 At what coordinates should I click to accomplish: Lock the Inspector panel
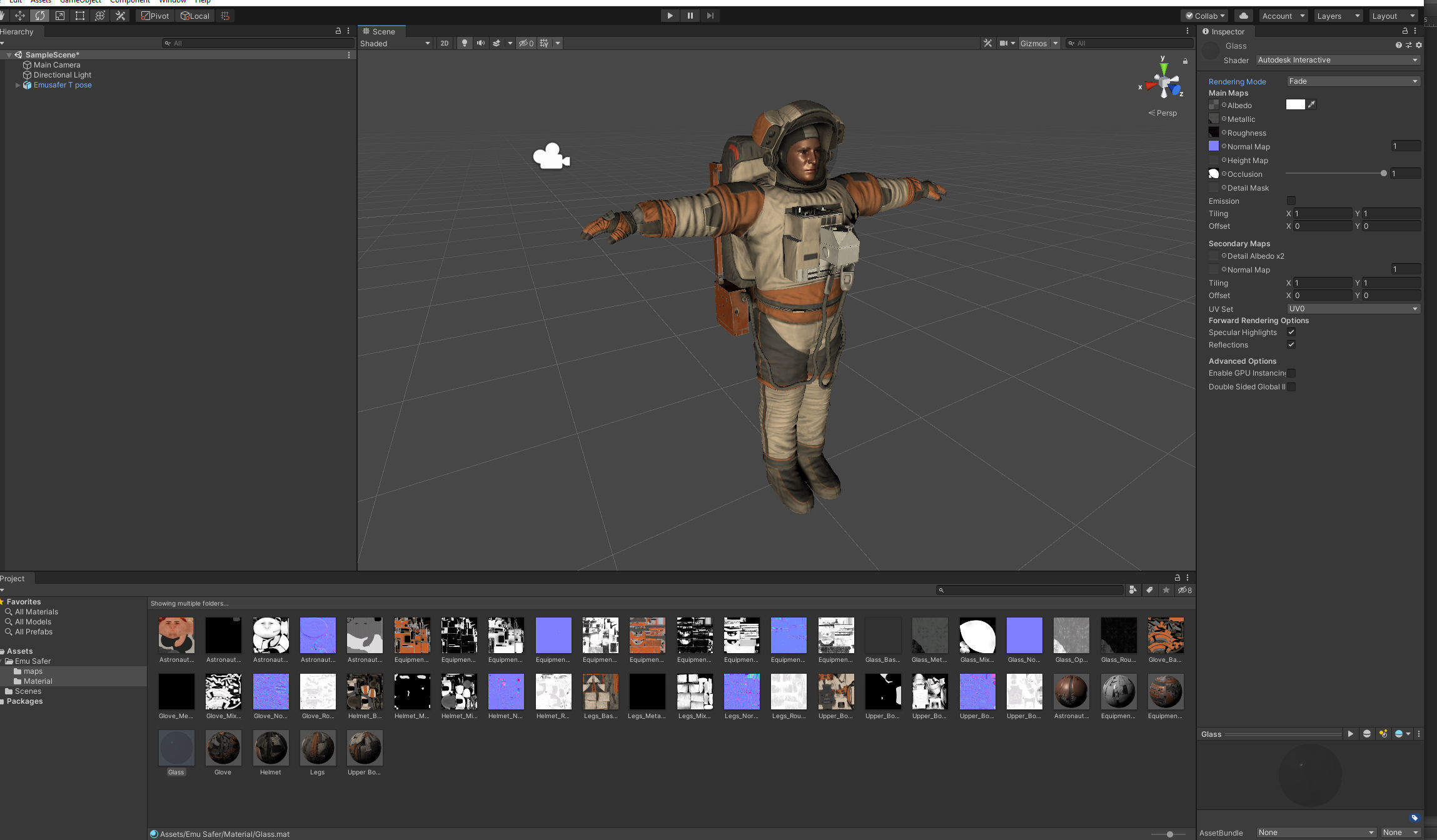[x=1405, y=31]
